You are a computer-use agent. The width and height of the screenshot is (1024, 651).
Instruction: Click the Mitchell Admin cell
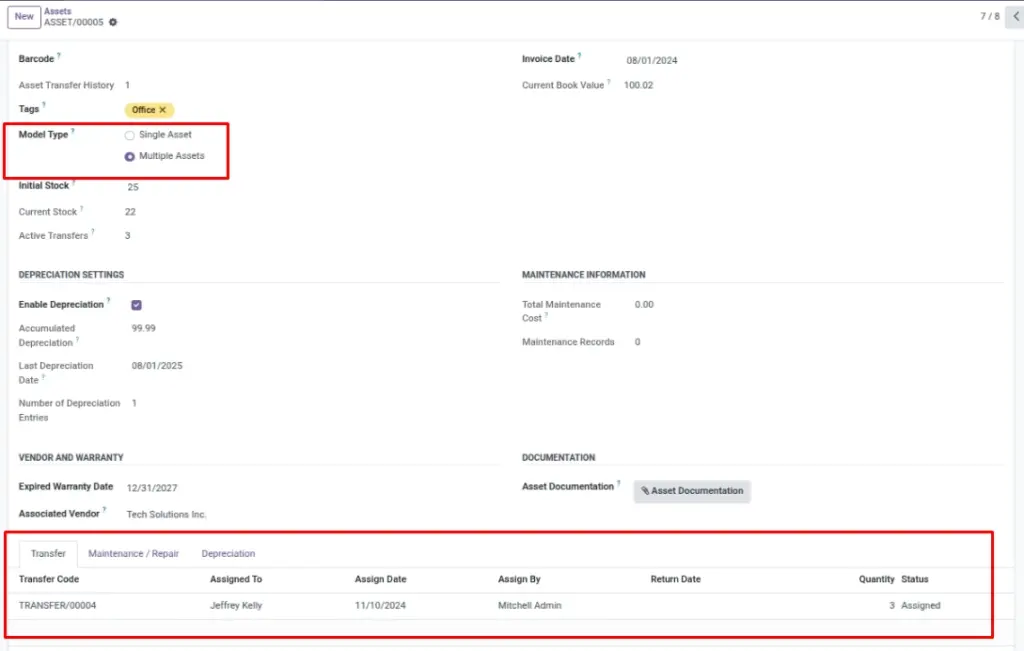tap(530, 606)
